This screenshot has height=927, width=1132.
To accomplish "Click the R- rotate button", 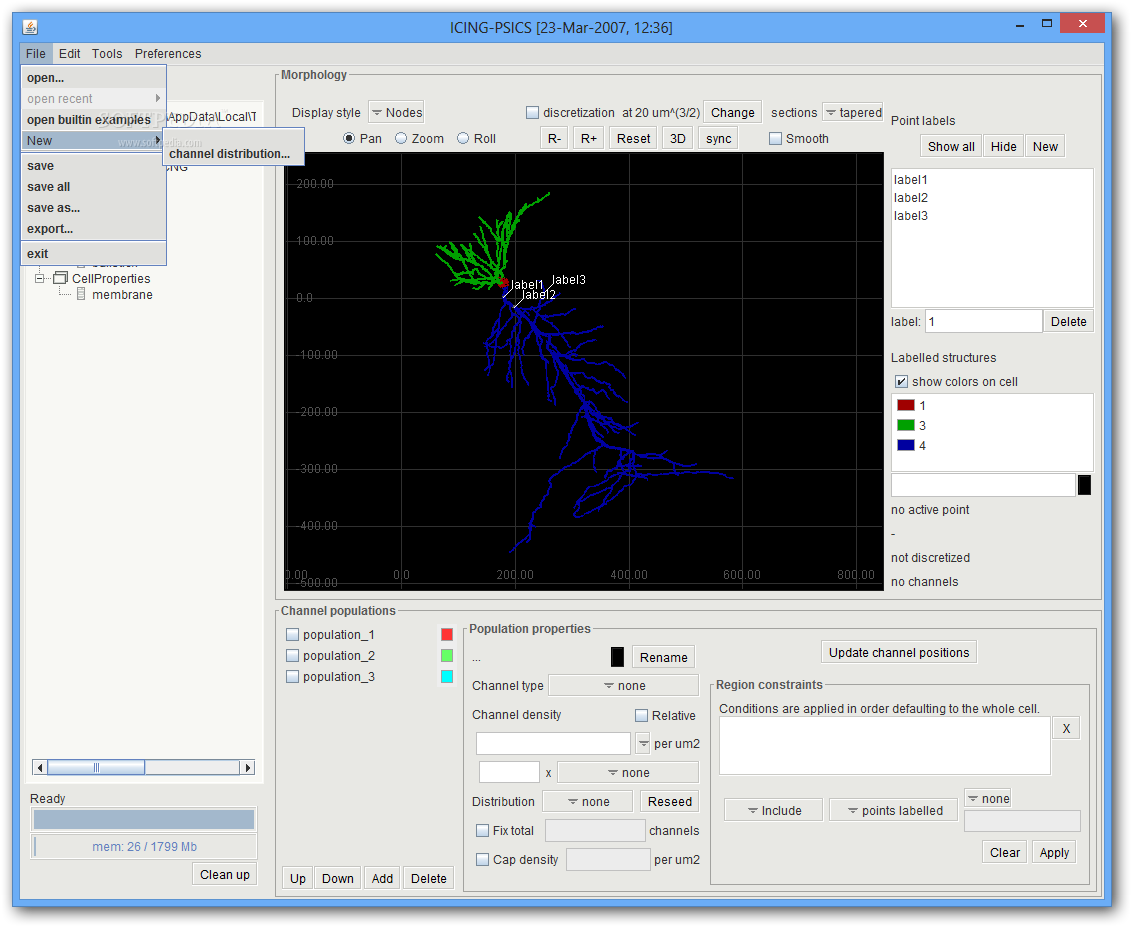I will pos(554,139).
